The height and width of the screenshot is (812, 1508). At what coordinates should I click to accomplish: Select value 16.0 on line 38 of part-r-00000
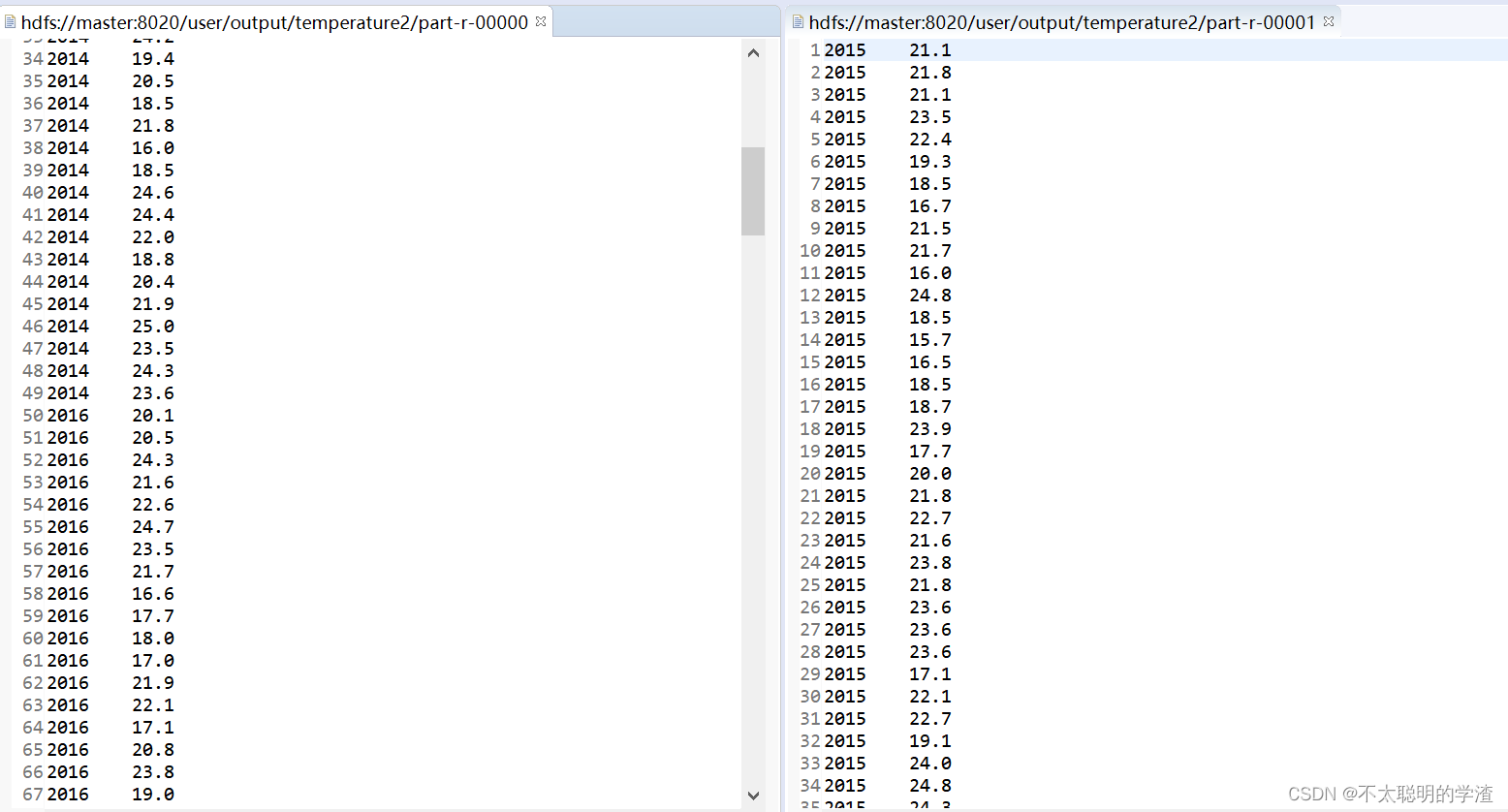(153, 148)
